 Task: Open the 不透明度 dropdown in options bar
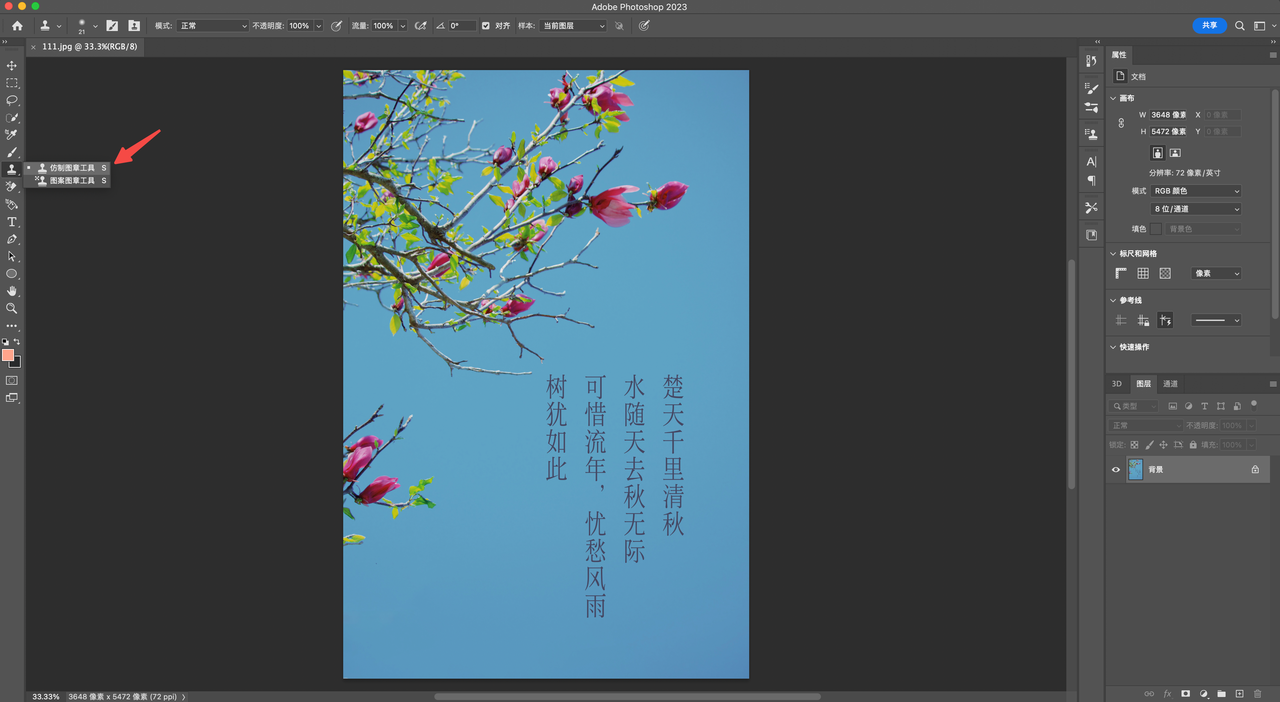click(318, 26)
